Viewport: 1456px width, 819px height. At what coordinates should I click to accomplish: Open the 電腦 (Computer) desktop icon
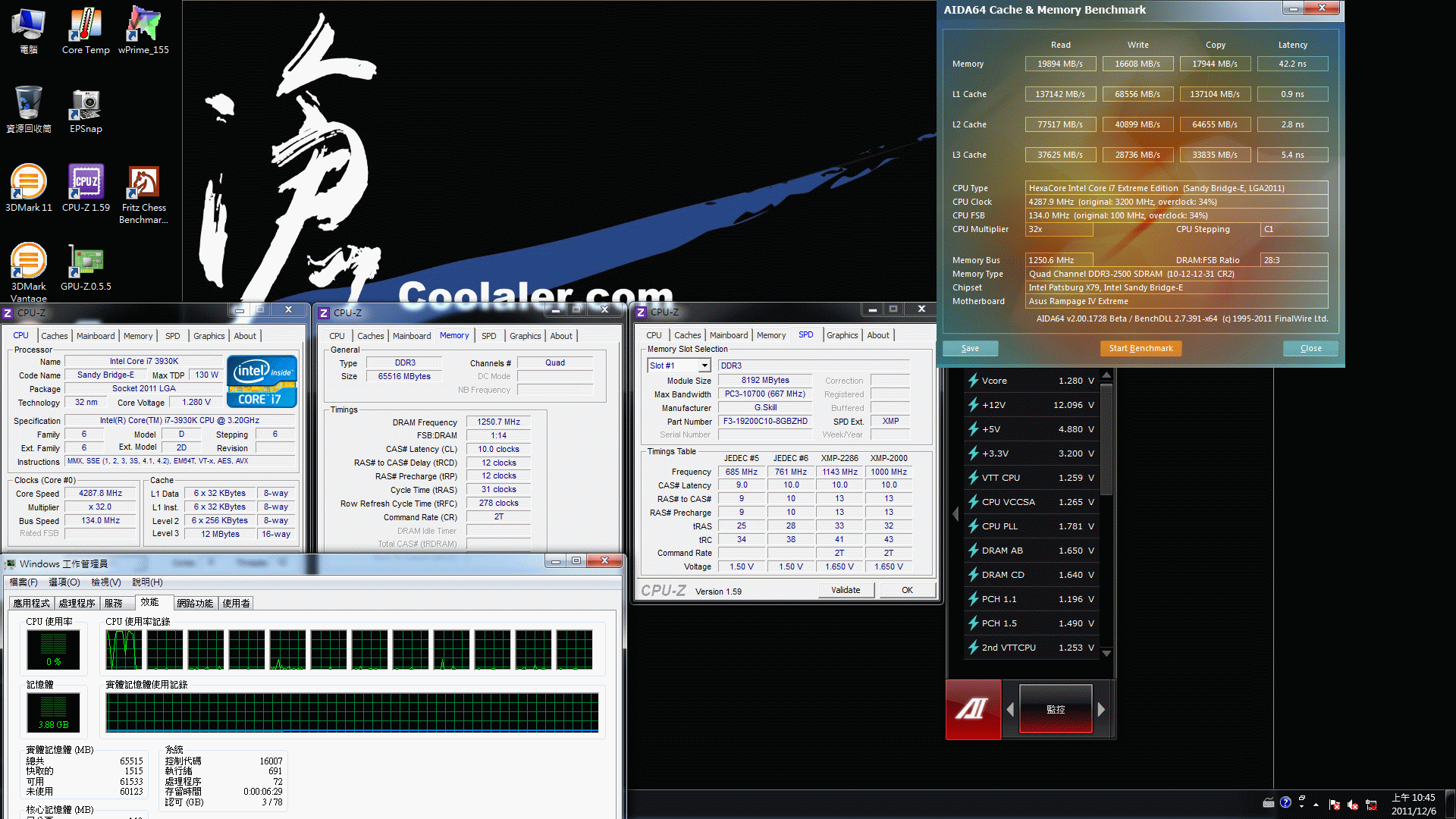coord(28,30)
